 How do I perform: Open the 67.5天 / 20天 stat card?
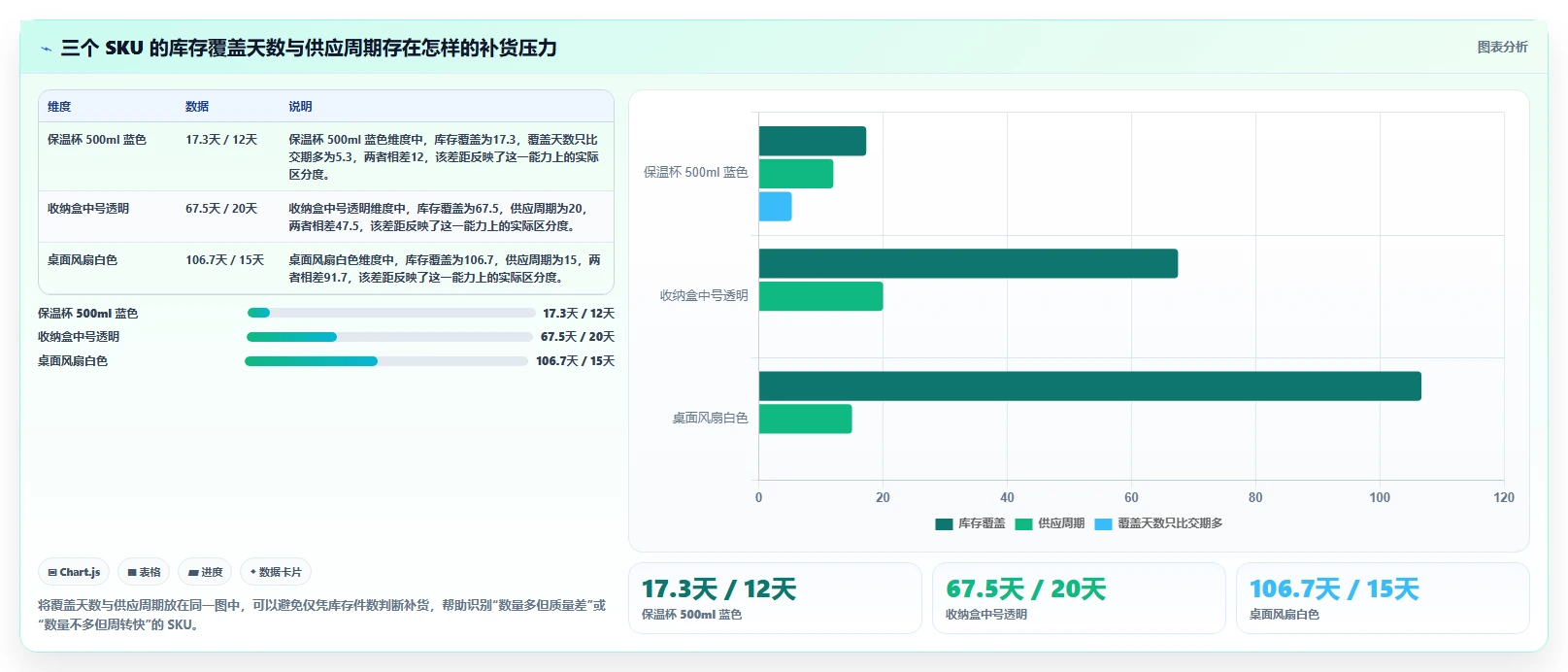point(1079,598)
